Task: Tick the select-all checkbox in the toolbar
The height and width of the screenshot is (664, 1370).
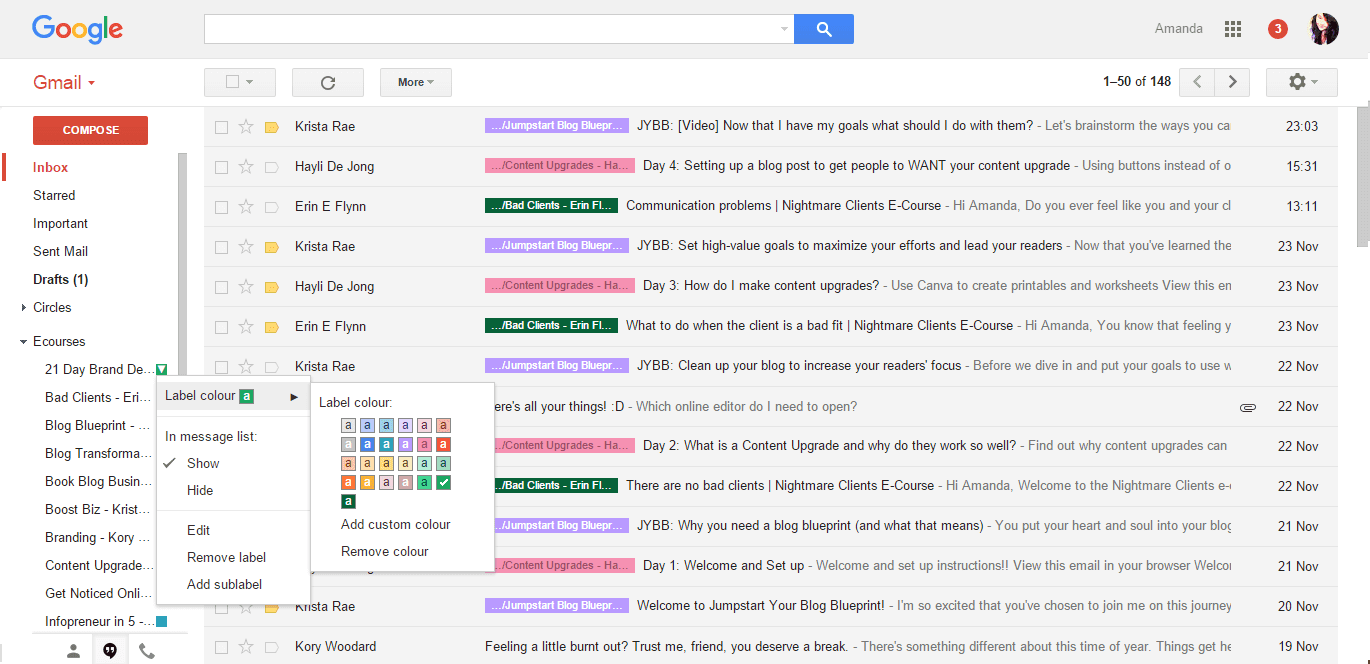Action: [232, 82]
